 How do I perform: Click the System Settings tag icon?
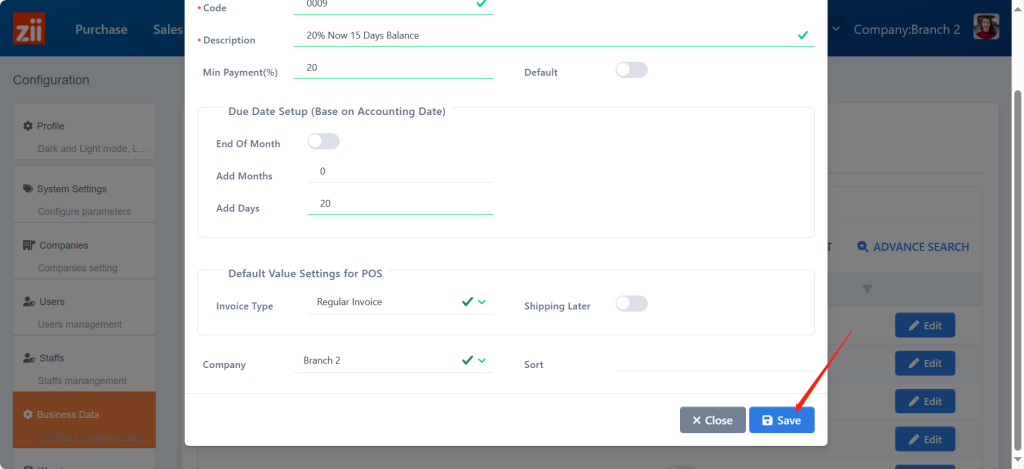click(x=28, y=189)
